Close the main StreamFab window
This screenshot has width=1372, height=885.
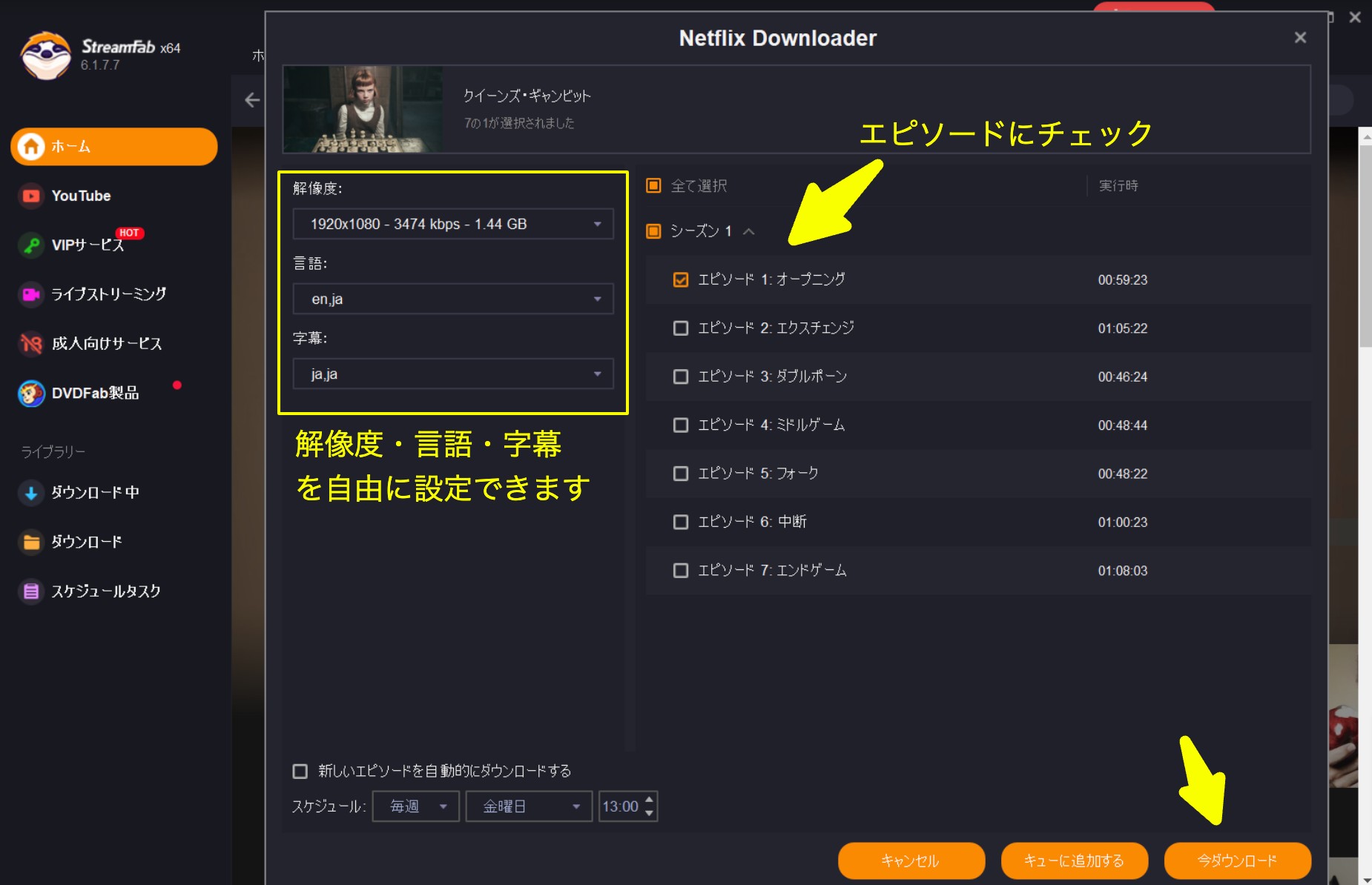click(1355, 17)
